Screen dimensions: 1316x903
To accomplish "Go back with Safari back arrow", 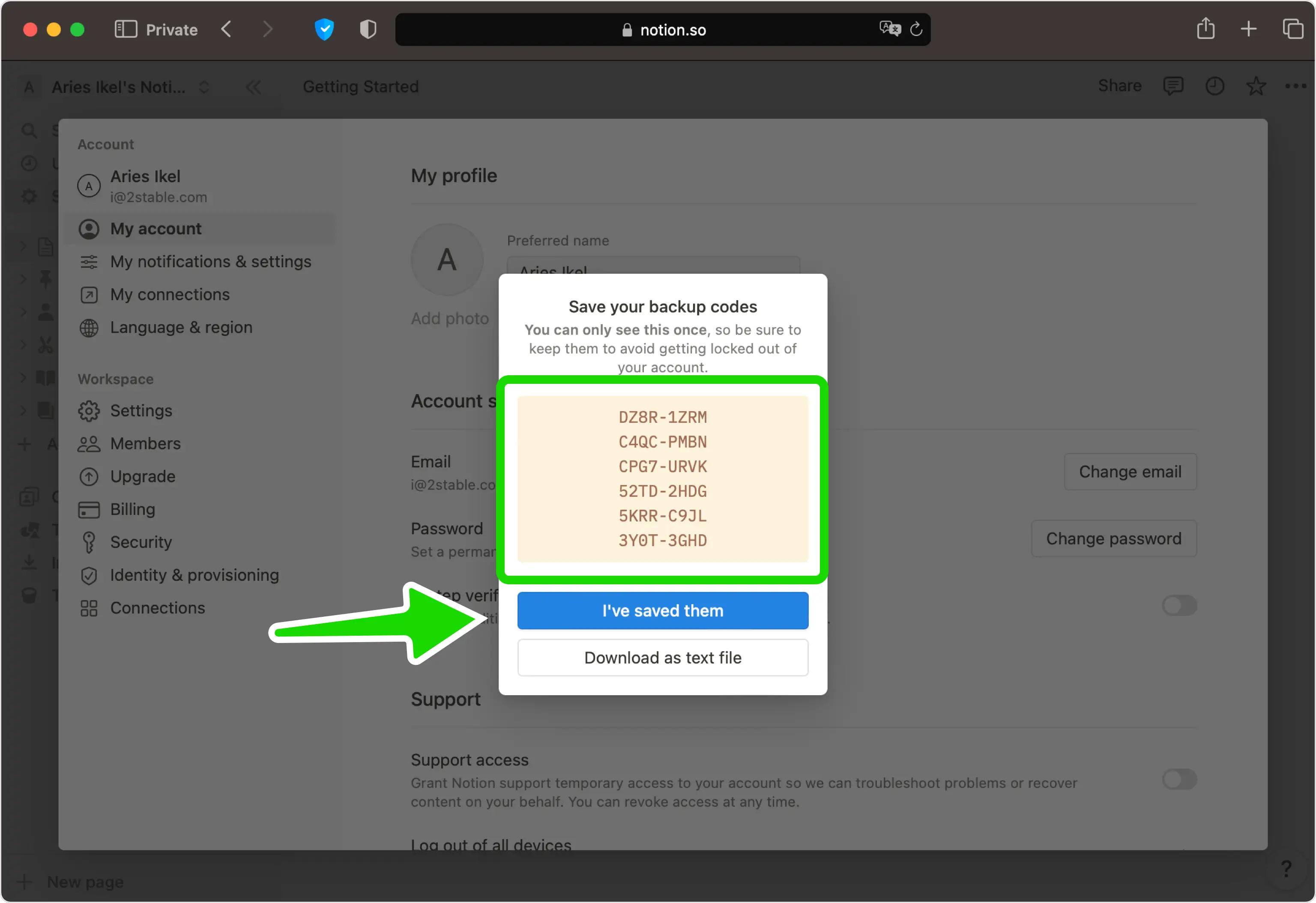I will tap(226, 29).
